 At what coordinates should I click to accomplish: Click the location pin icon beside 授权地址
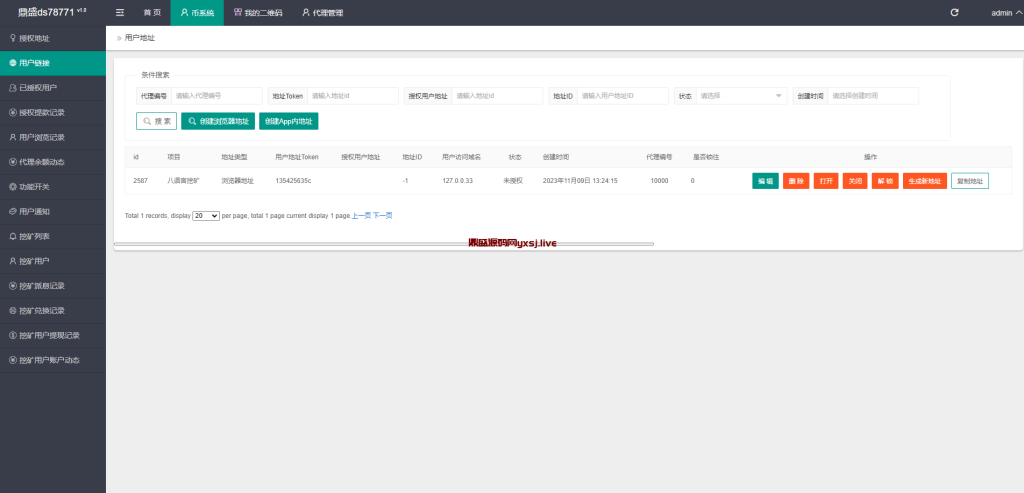(12, 38)
